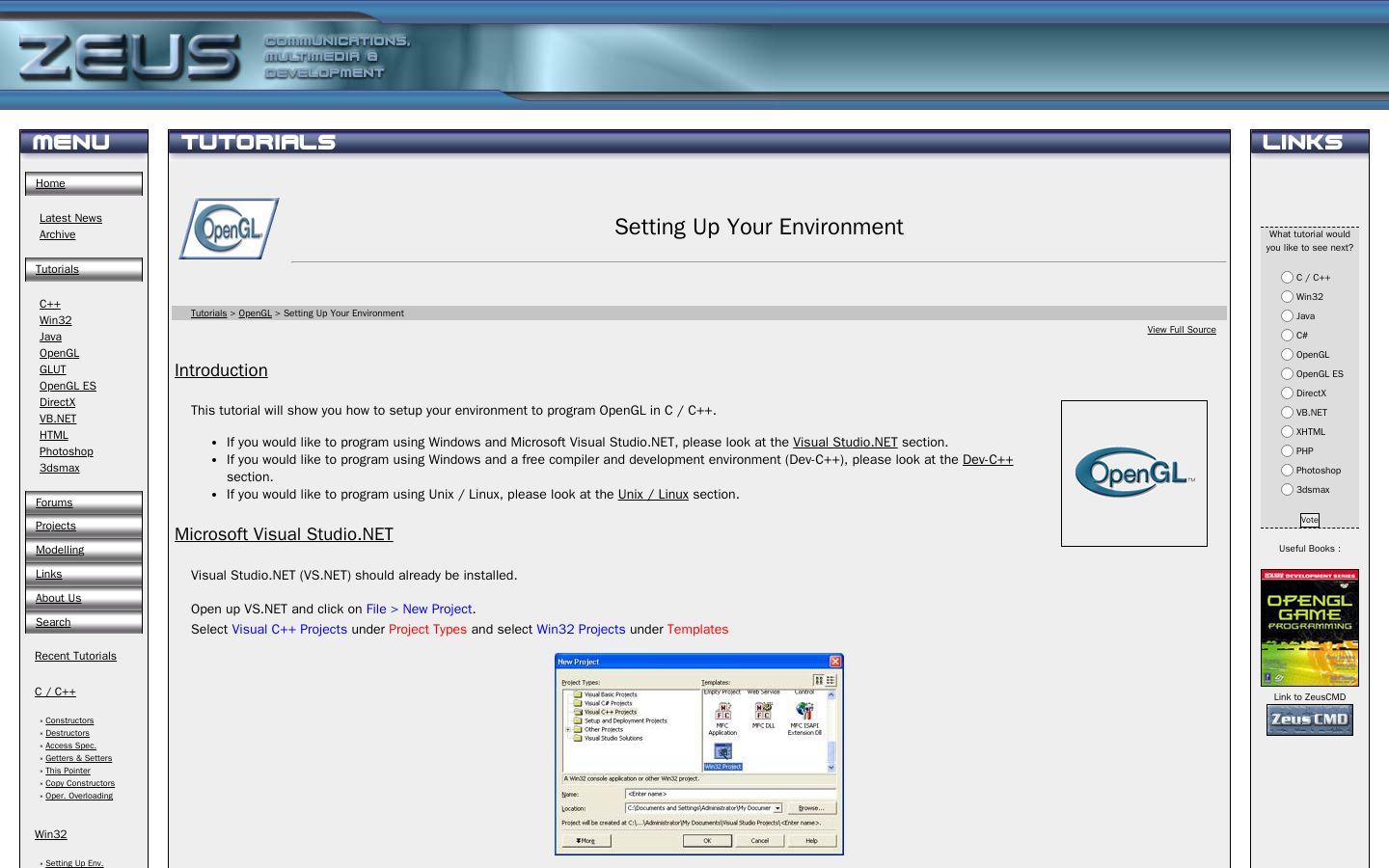Open the OpenGL tutorials link in menu

(x=59, y=353)
